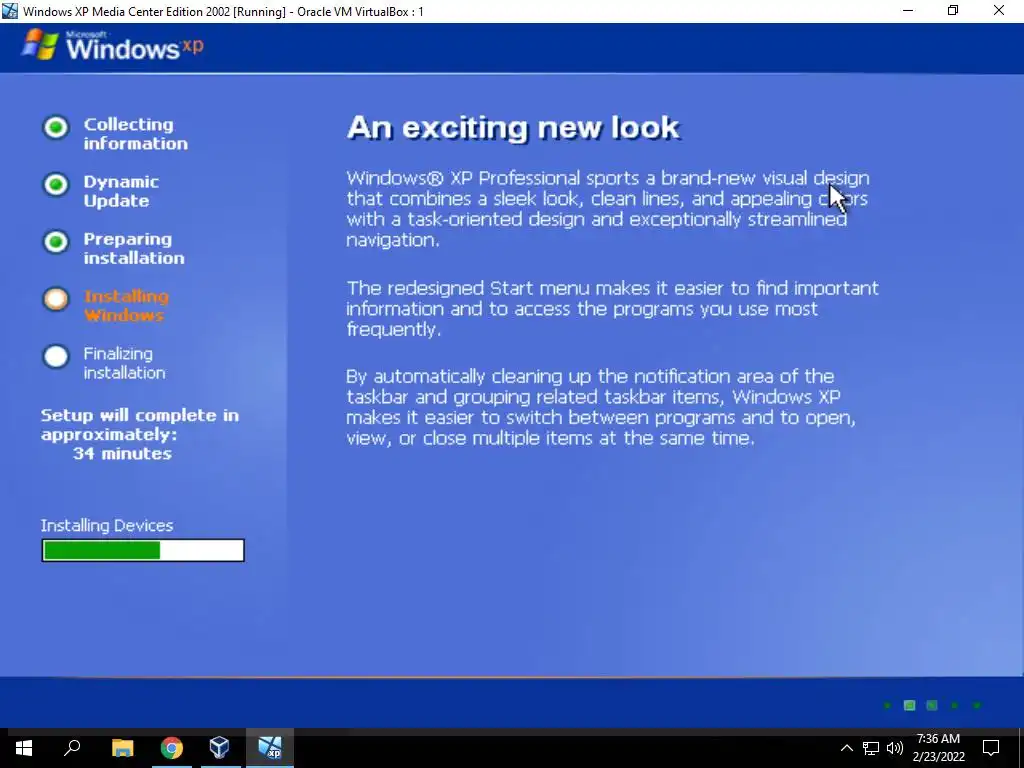
Task: Minimize the VirtualBox window
Action: pyautogui.click(x=908, y=11)
